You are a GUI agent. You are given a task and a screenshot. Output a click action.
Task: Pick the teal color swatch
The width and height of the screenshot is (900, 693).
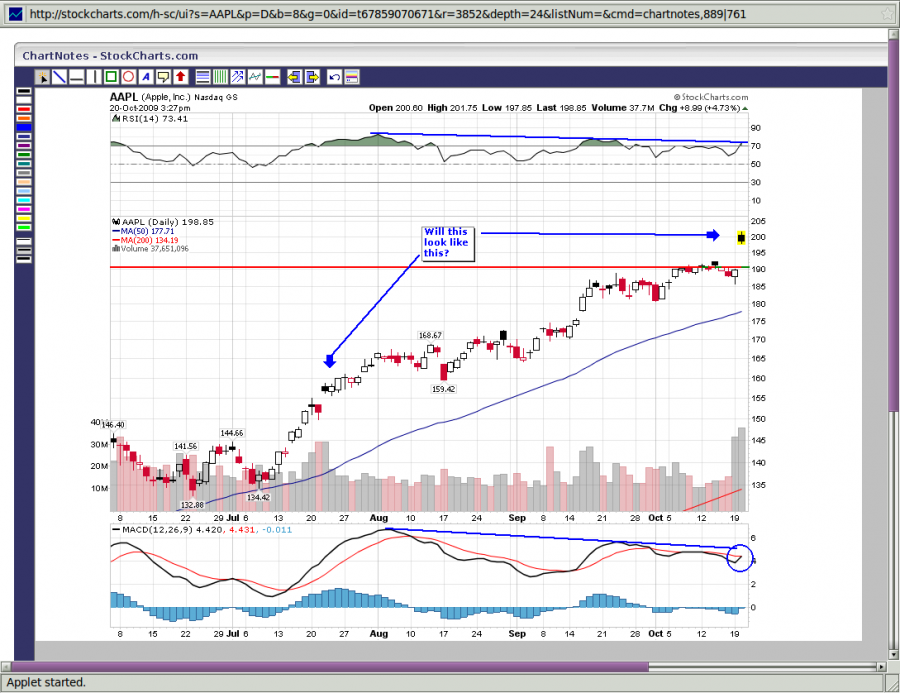click(x=24, y=164)
